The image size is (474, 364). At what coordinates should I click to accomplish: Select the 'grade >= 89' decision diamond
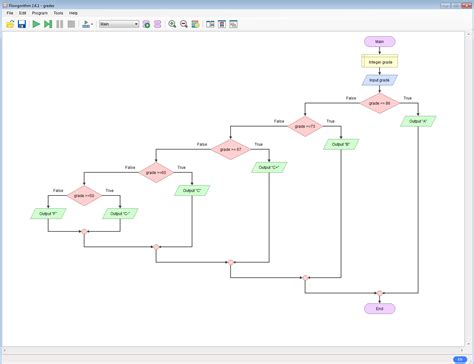point(380,103)
